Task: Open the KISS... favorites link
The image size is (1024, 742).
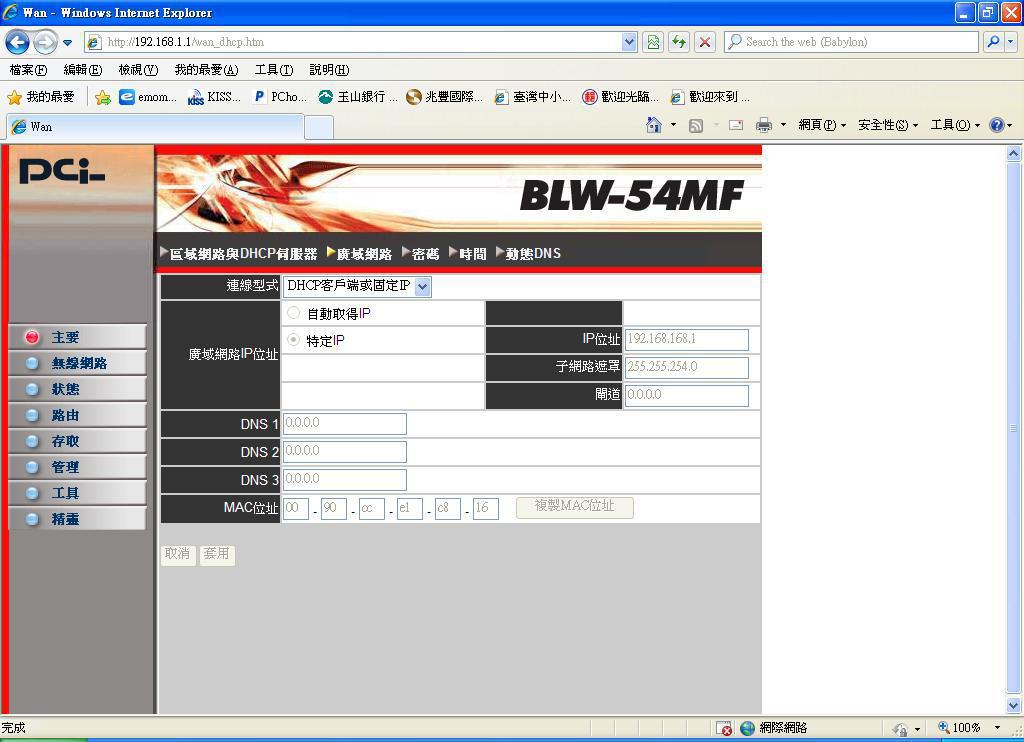Action: pos(214,97)
